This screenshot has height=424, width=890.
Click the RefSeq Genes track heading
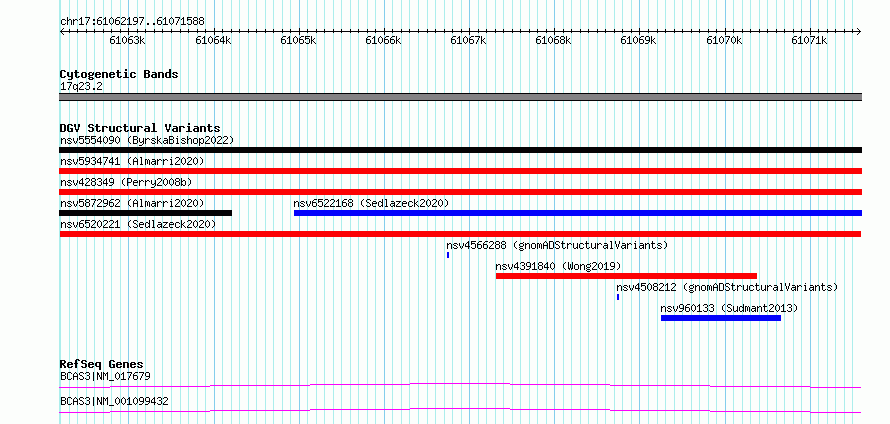click(x=102, y=364)
